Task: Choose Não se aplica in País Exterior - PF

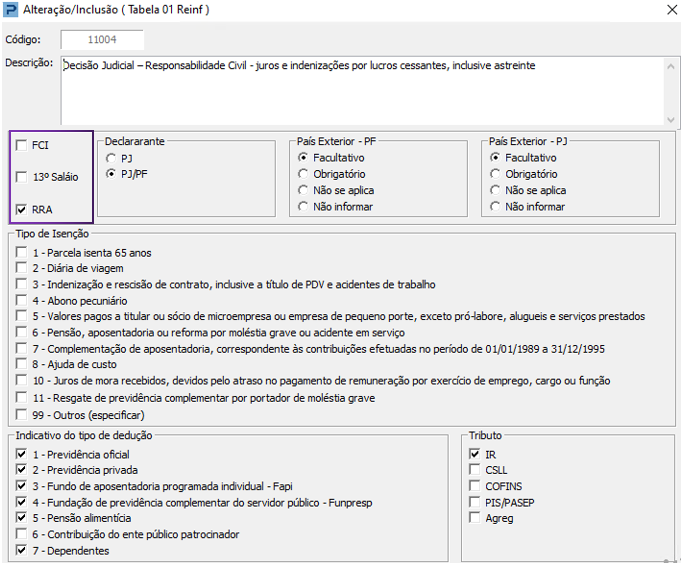Action: coord(303,190)
